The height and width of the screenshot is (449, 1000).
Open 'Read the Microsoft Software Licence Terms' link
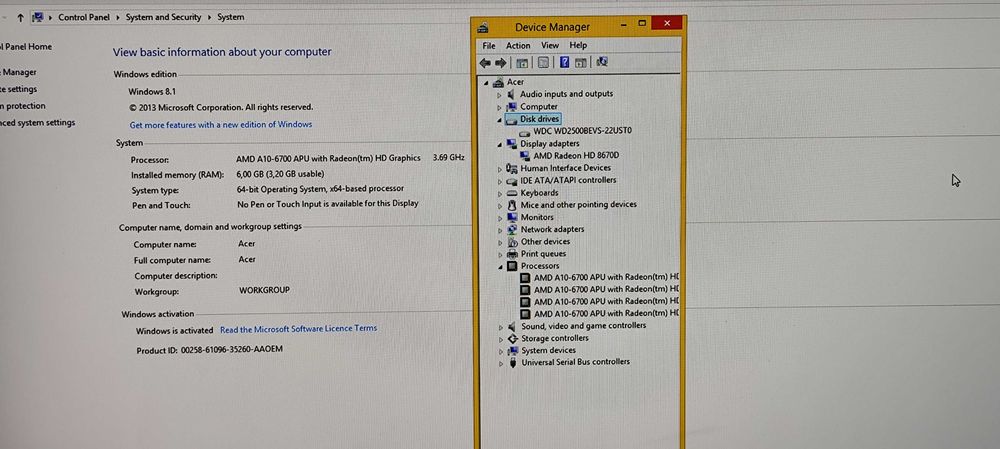[298, 329]
